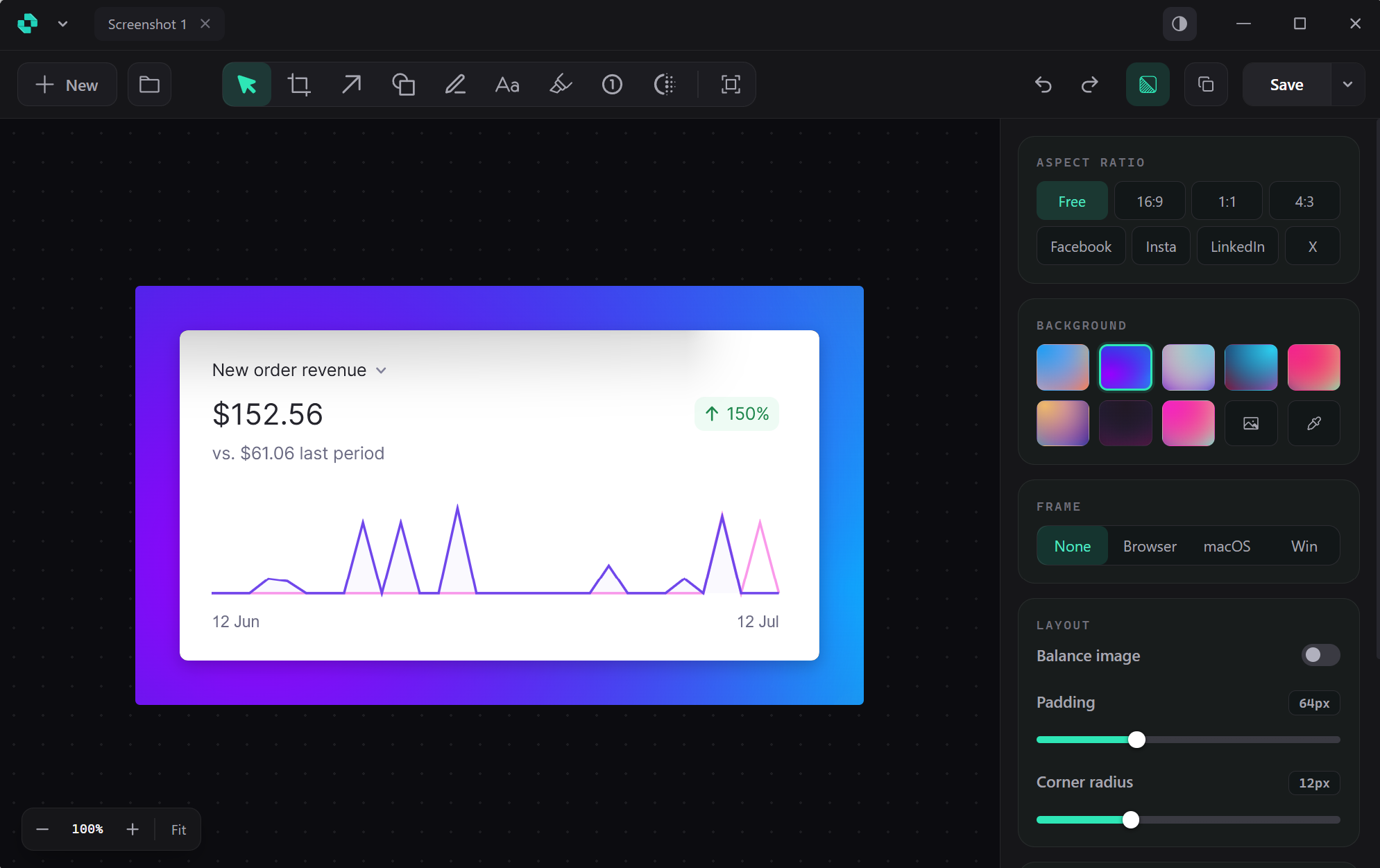Click the capture region tool icon

pos(731,85)
